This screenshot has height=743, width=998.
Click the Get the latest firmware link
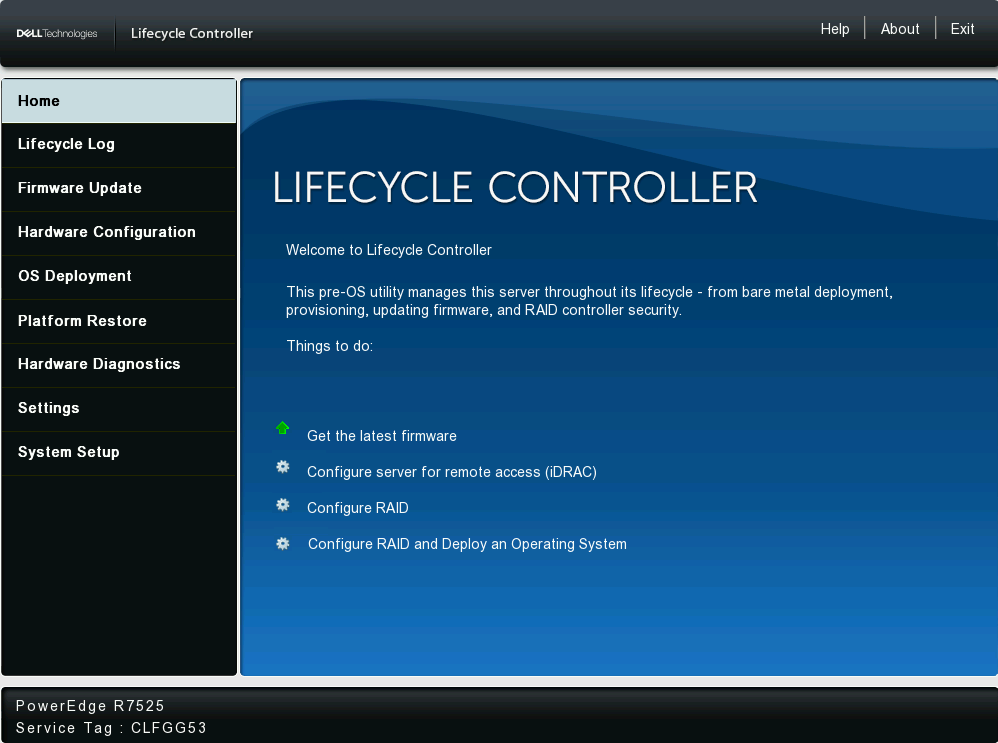pyautogui.click(x=382, y=436)
